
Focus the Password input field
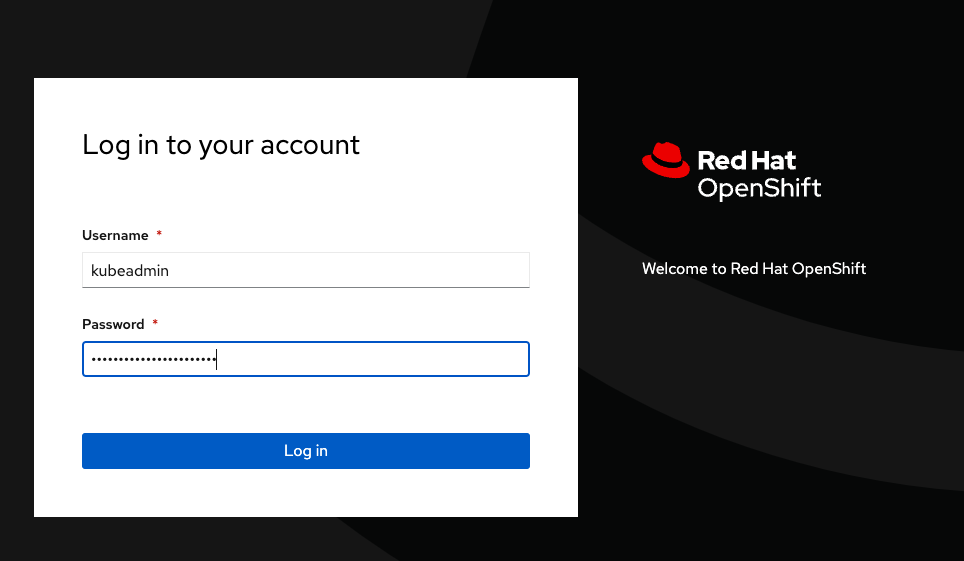pyautogui.click(x=306, y=359)
